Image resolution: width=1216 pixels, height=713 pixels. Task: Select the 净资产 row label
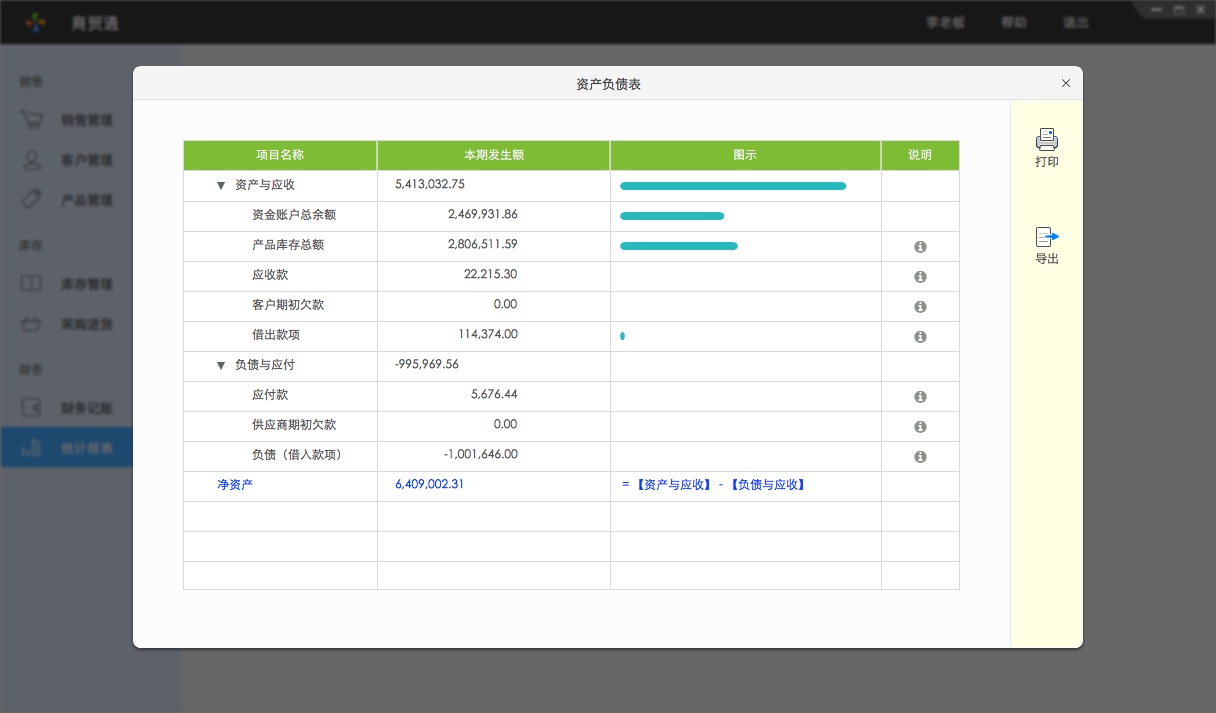pyautogui.click(x=235, y=484)
